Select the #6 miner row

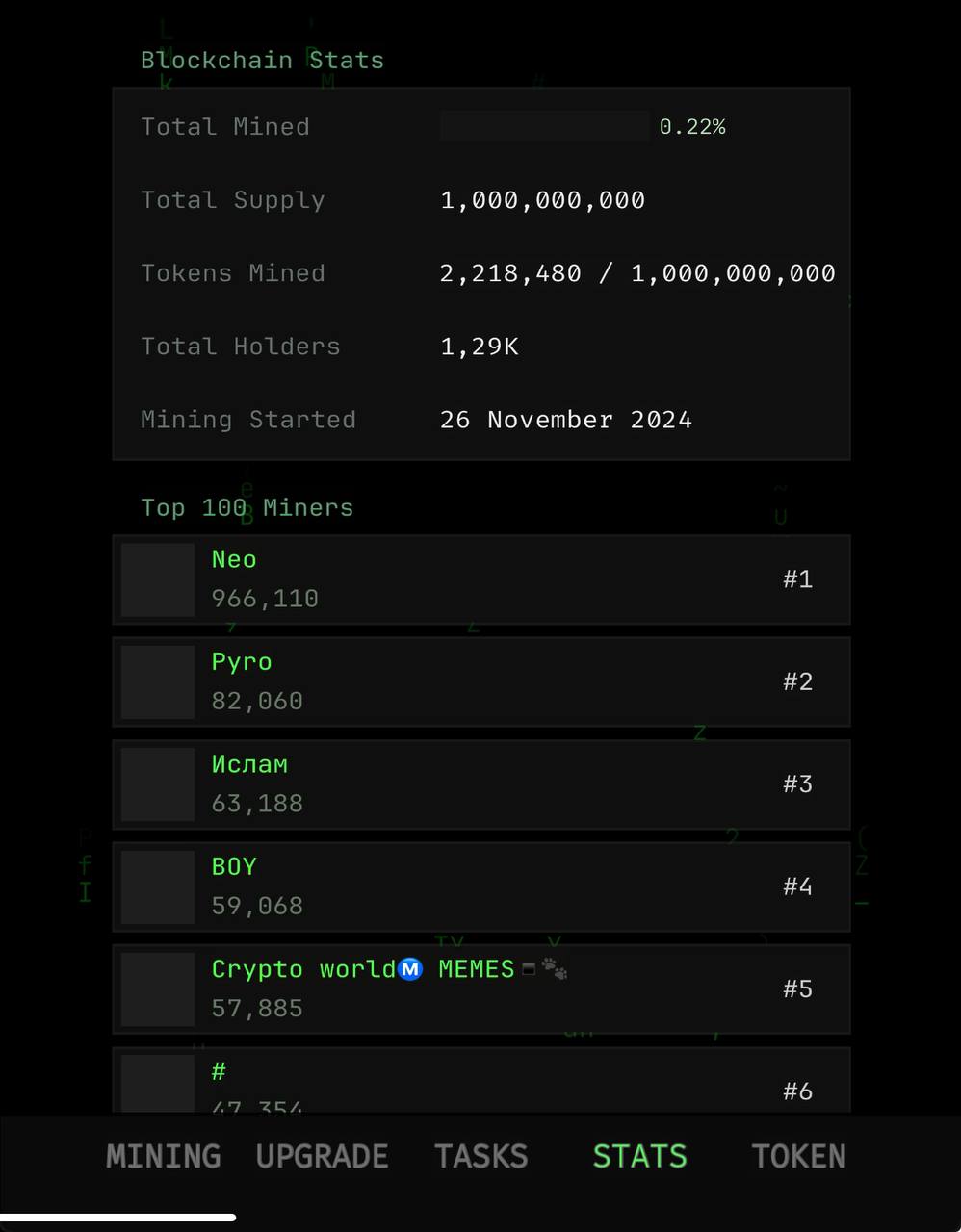(481, 1081)
